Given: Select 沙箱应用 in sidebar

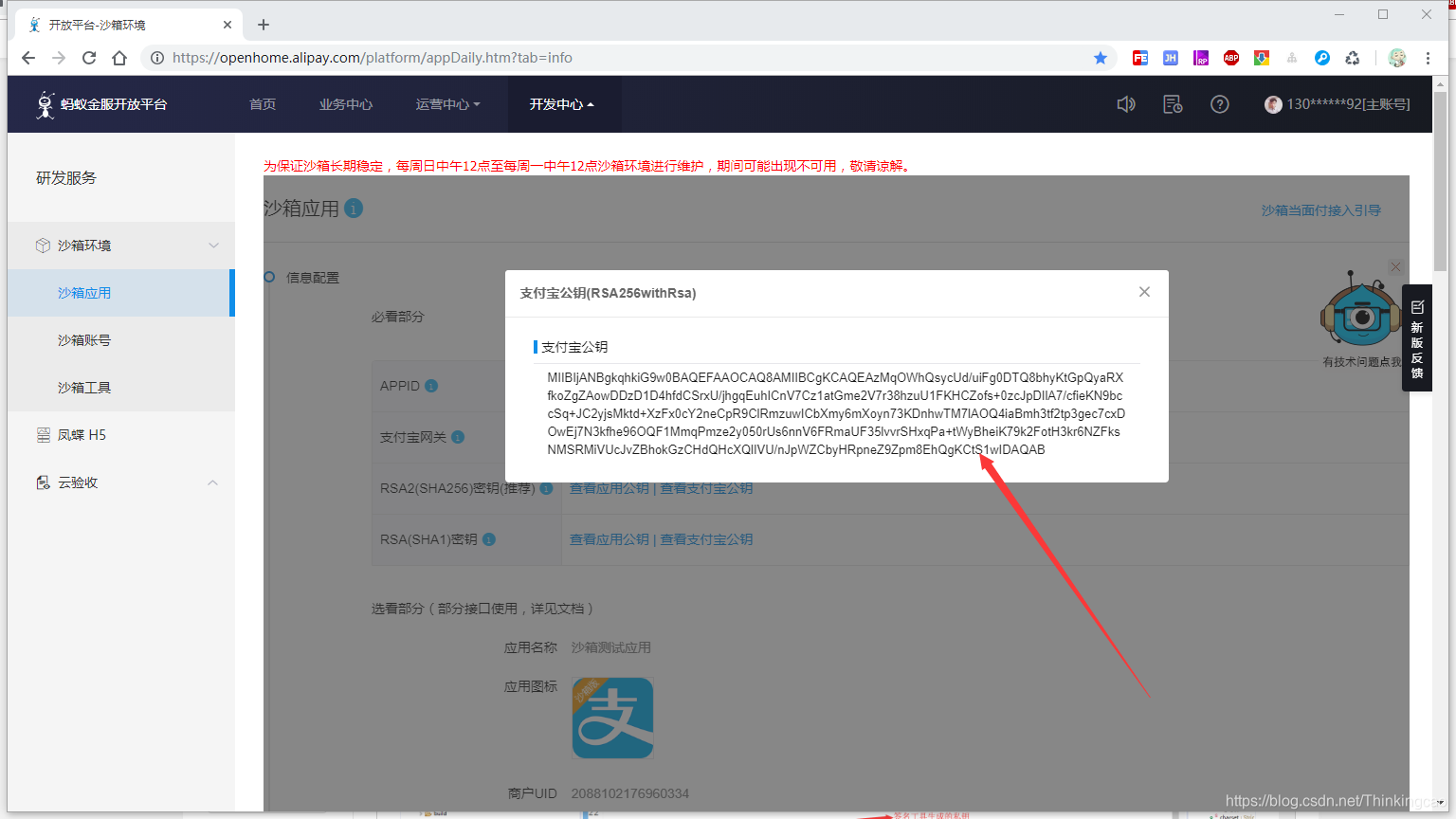Looking at the screenshot, I should (120, 293).
